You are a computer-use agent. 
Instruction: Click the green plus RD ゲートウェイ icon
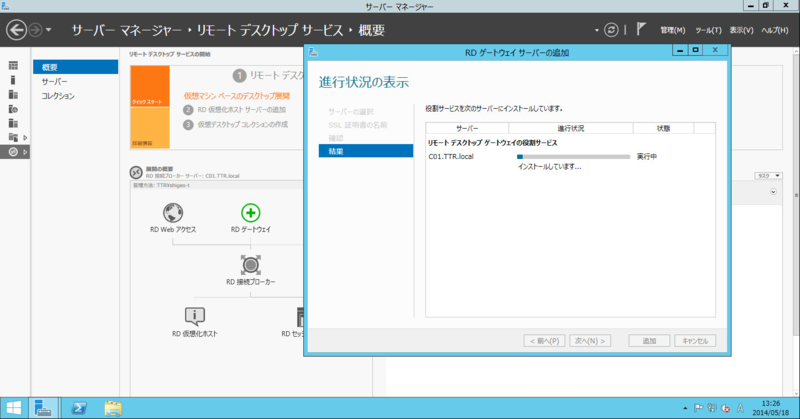click(251, 213)
